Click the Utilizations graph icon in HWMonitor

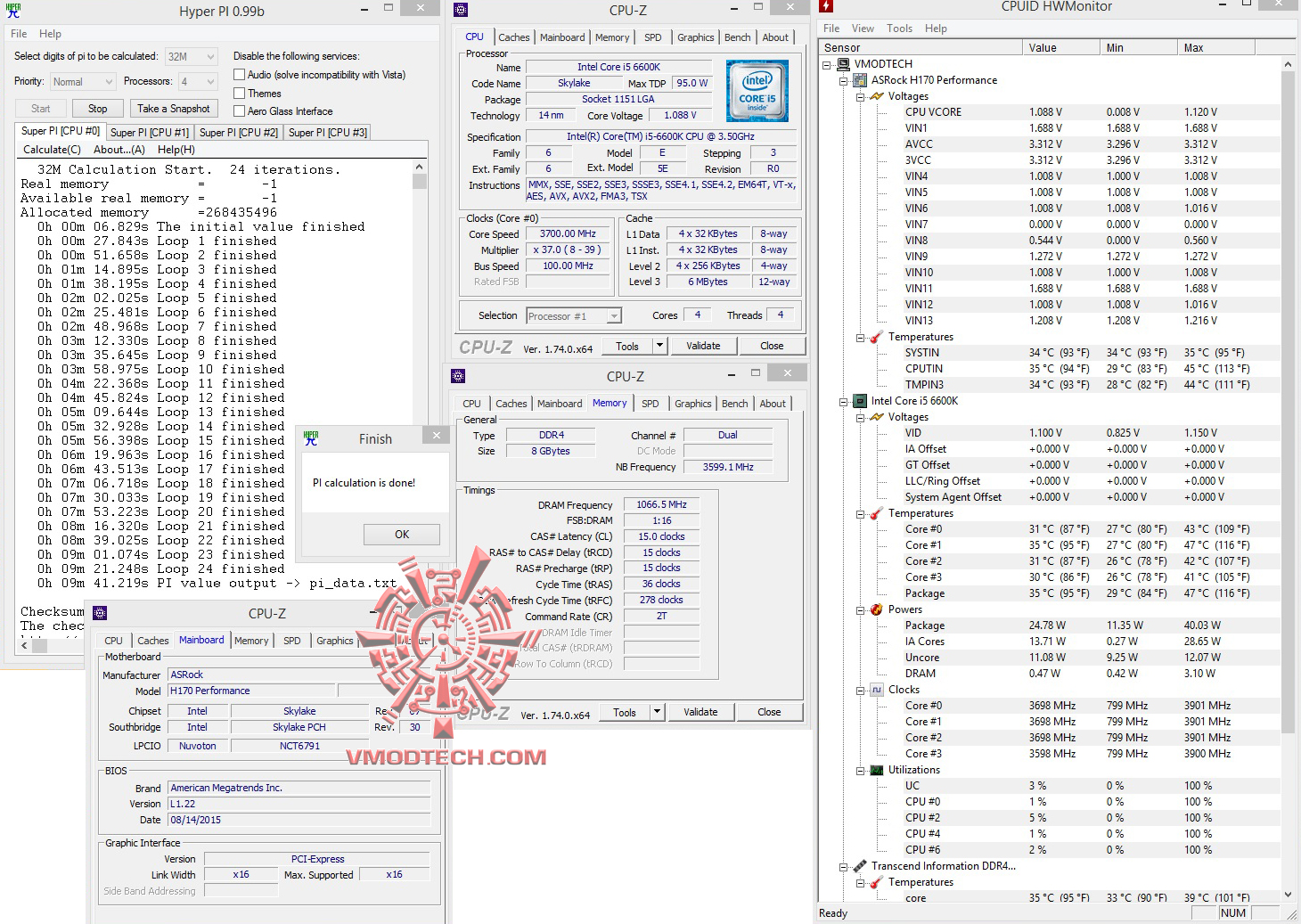tap(877, 770)
